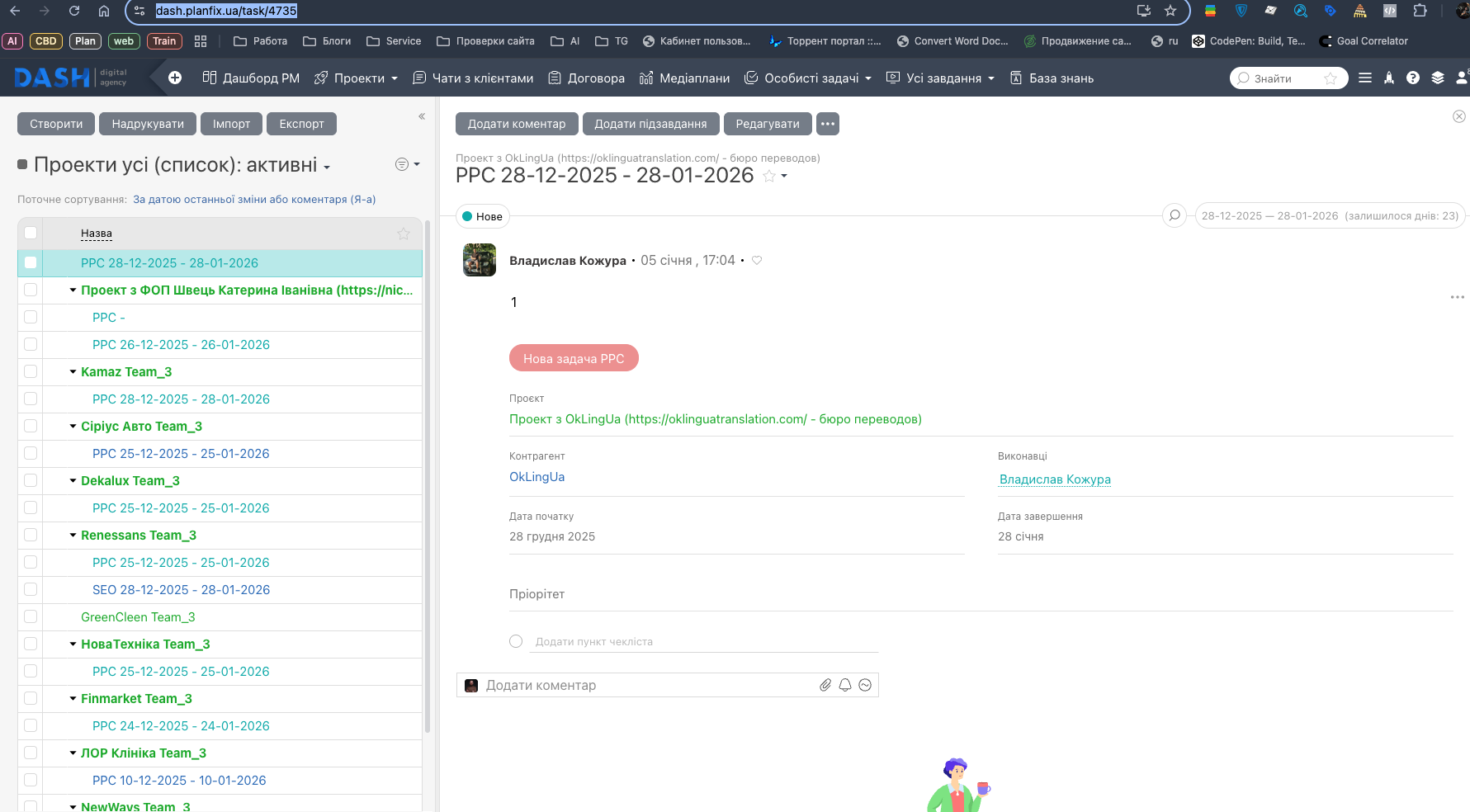Open the comment's three-dot options menu
Image resolution: width=1470 pixels, height=812 pixels.
pos(1458,297)
